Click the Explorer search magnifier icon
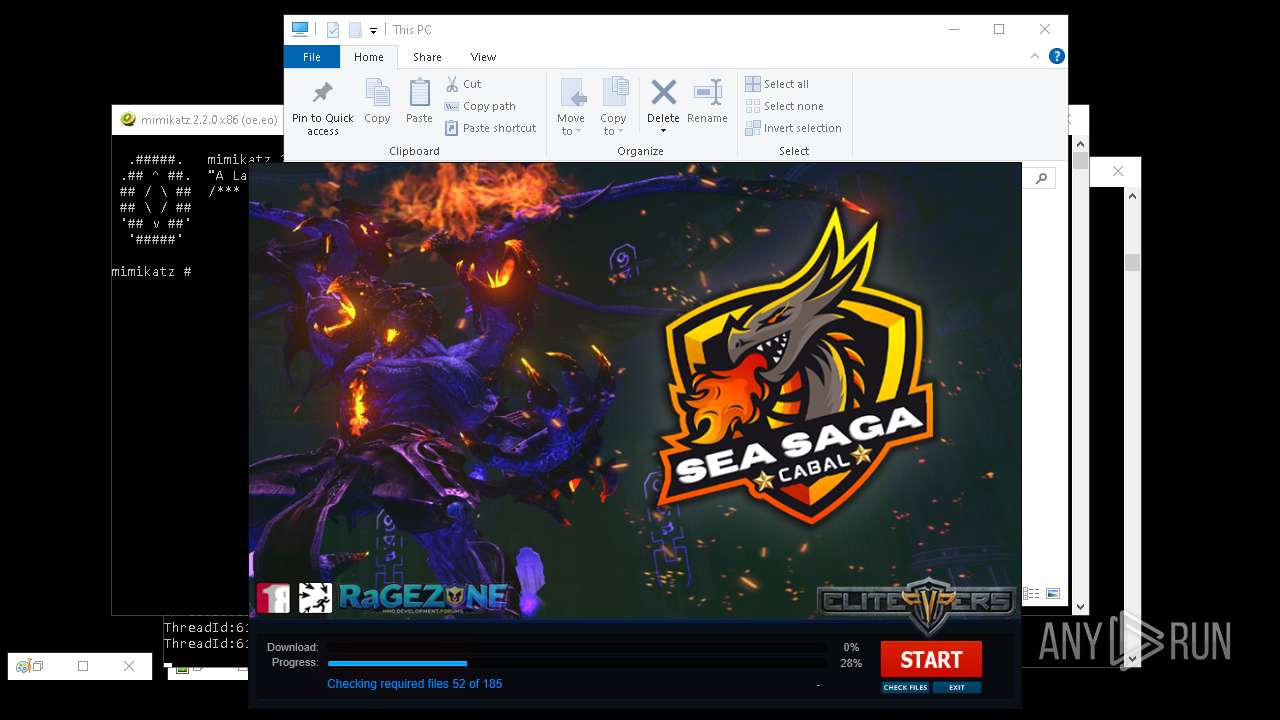Image resolution: width=1280 pixels, height=720 pixels. point(1041,178)
